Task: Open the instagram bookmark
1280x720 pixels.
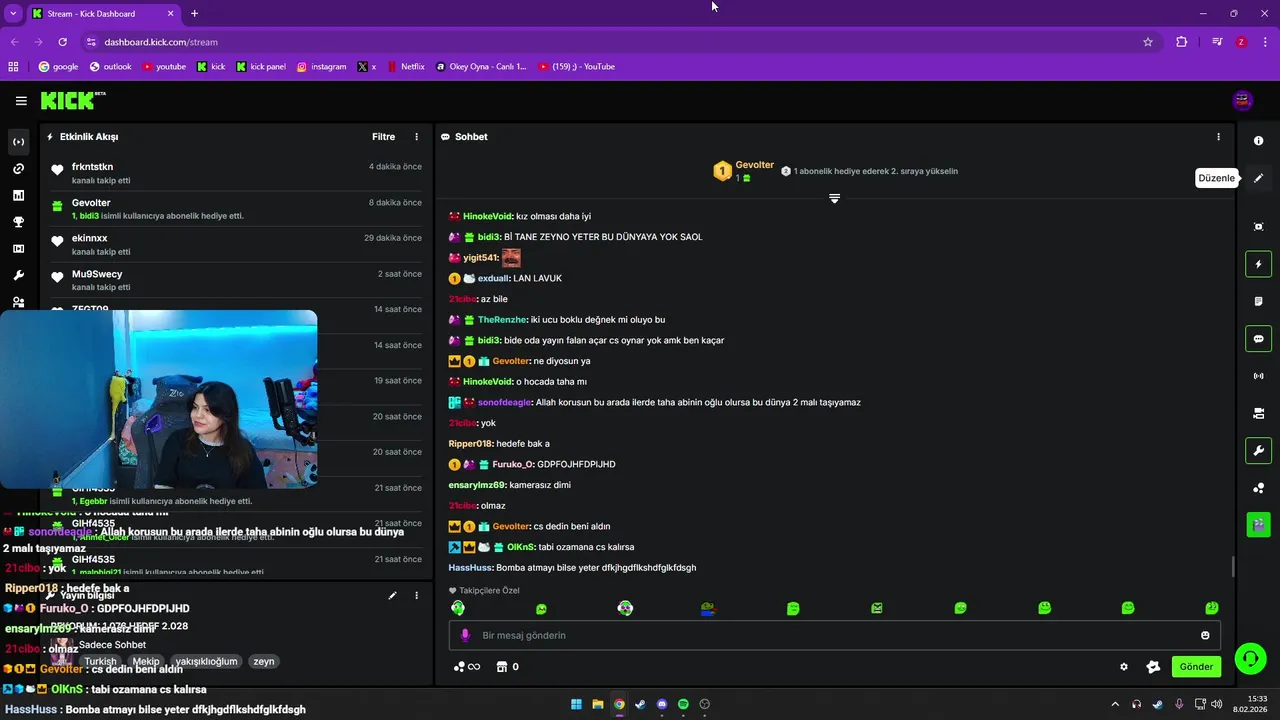Action: pos(321,67)
